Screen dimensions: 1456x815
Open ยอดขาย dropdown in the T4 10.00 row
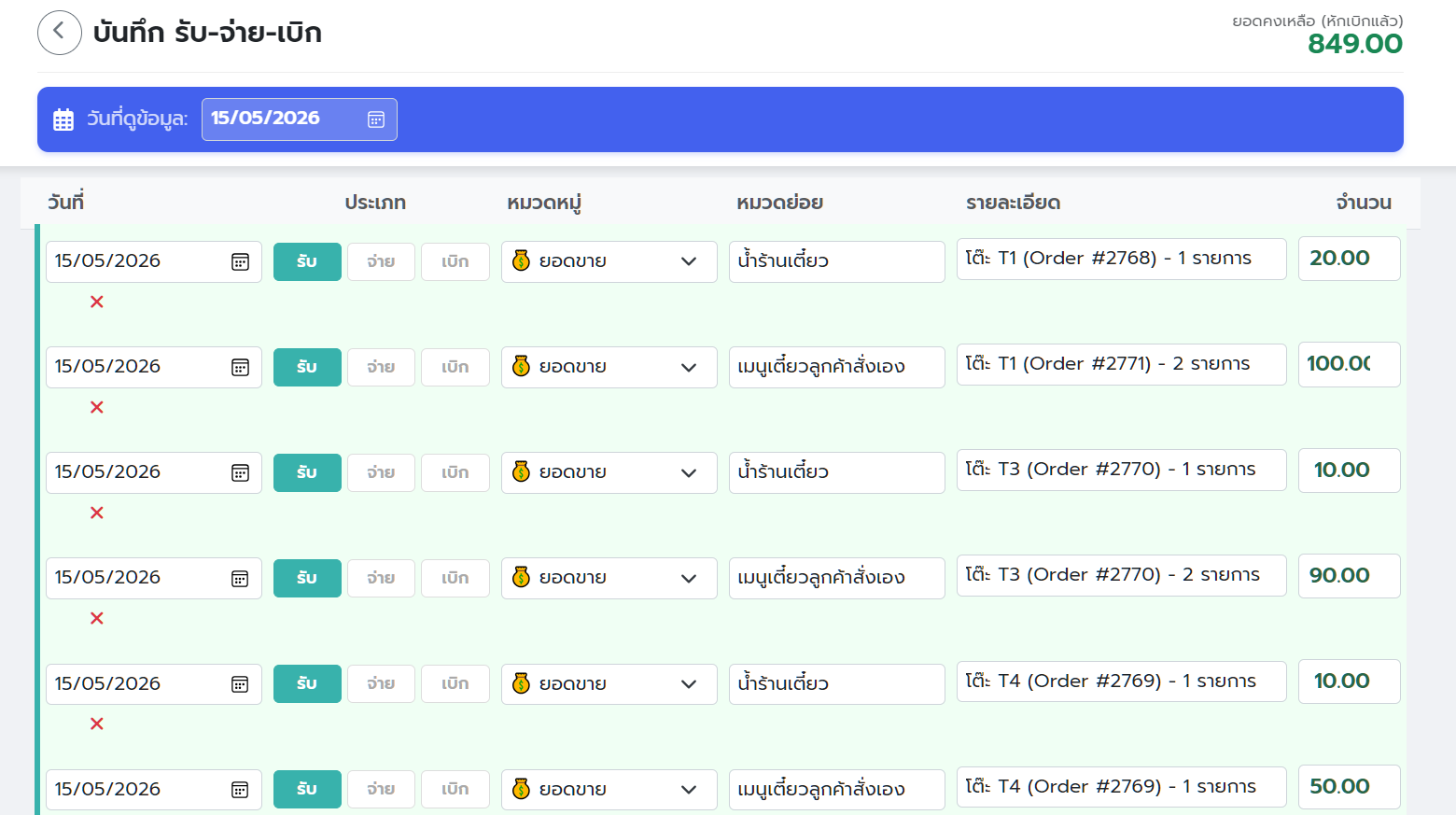tap(609, 683)
